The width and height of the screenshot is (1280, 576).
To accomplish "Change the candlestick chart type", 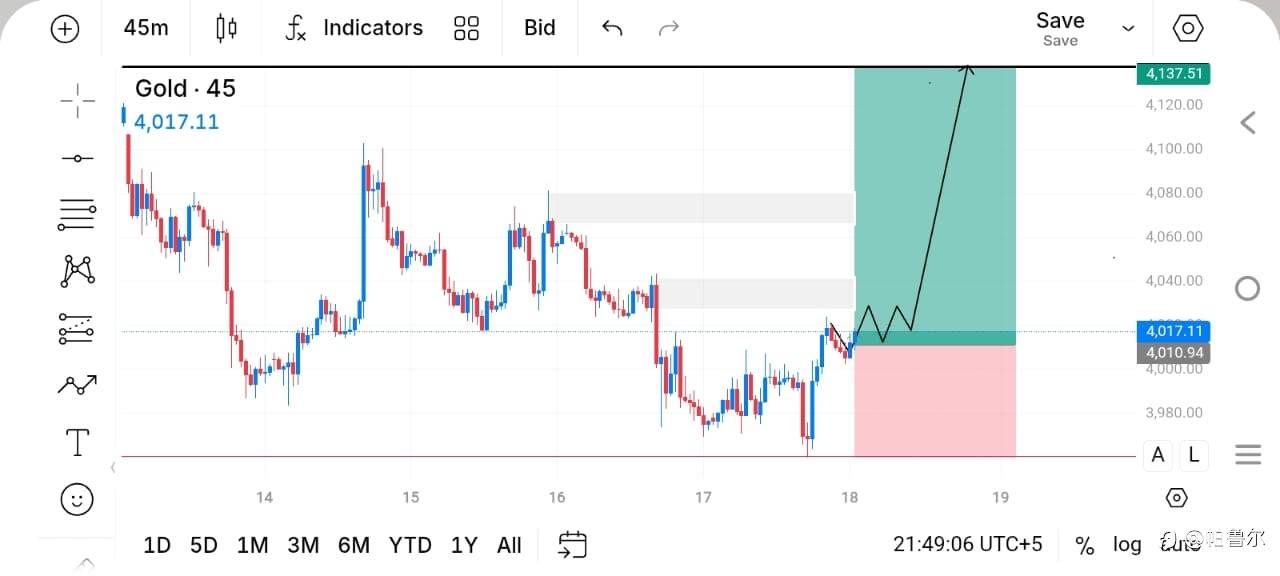I will 227,28.
